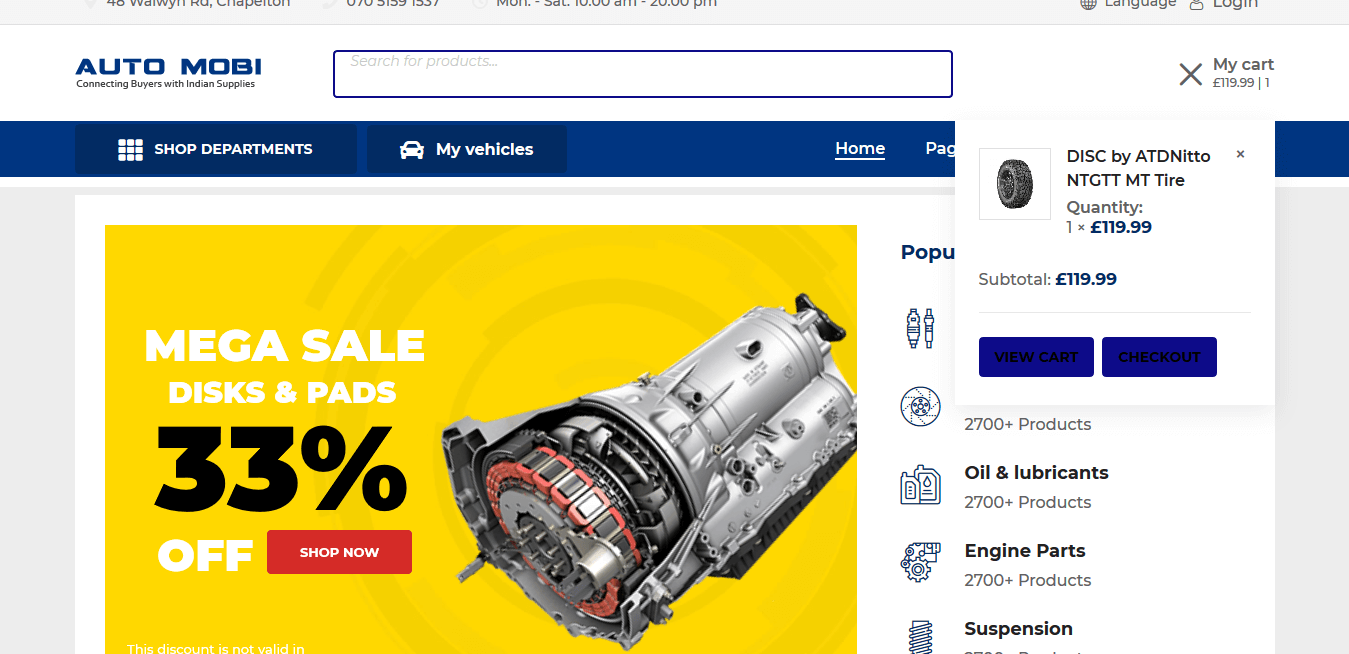1349x654 pixels.
Task: Click the Shop Departments grid icon
Action: (130, 149)
